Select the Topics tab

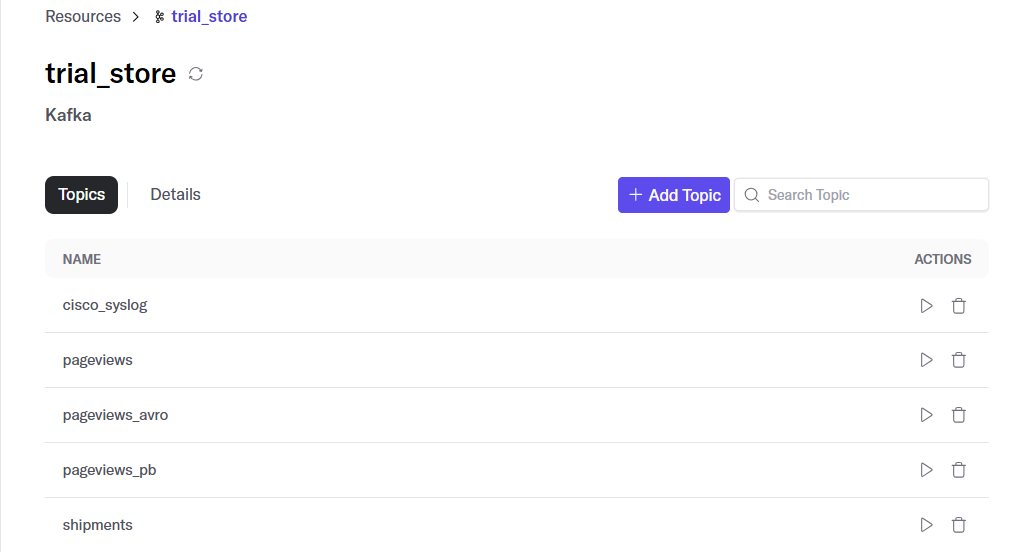coord(82,194)
